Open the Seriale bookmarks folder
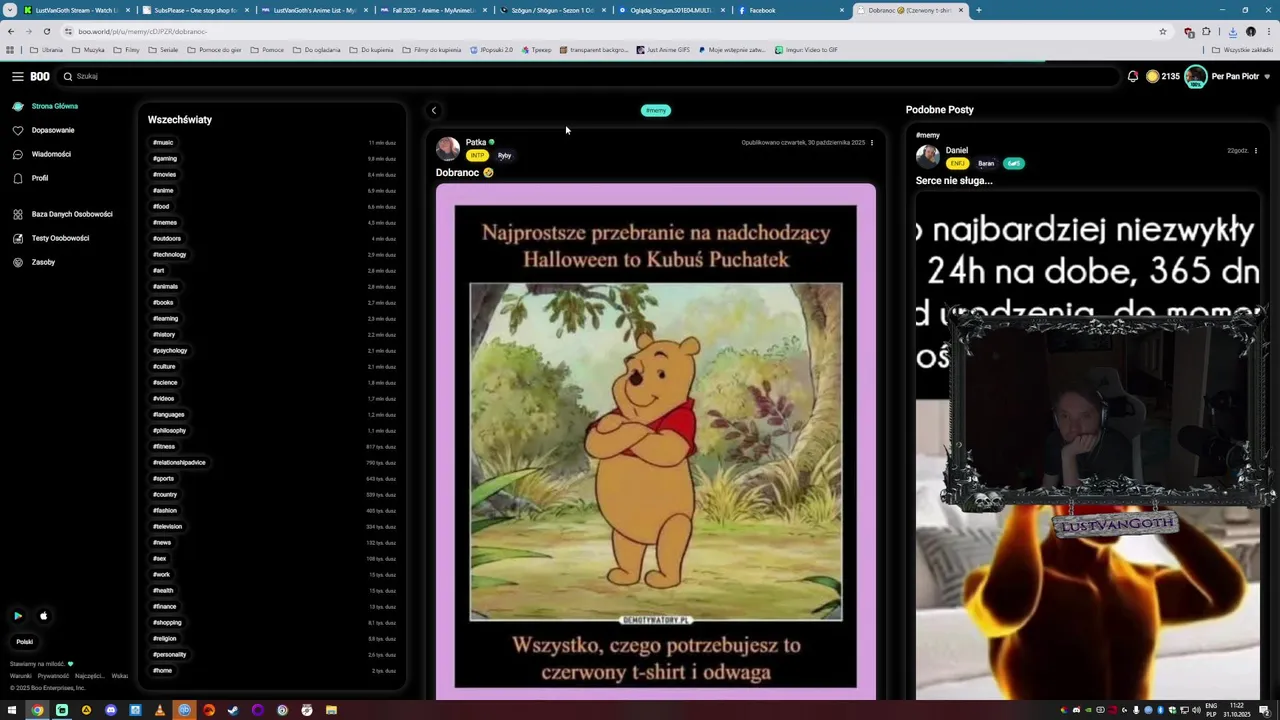This screenshot has width=1280, height=720. click(163, 49)
